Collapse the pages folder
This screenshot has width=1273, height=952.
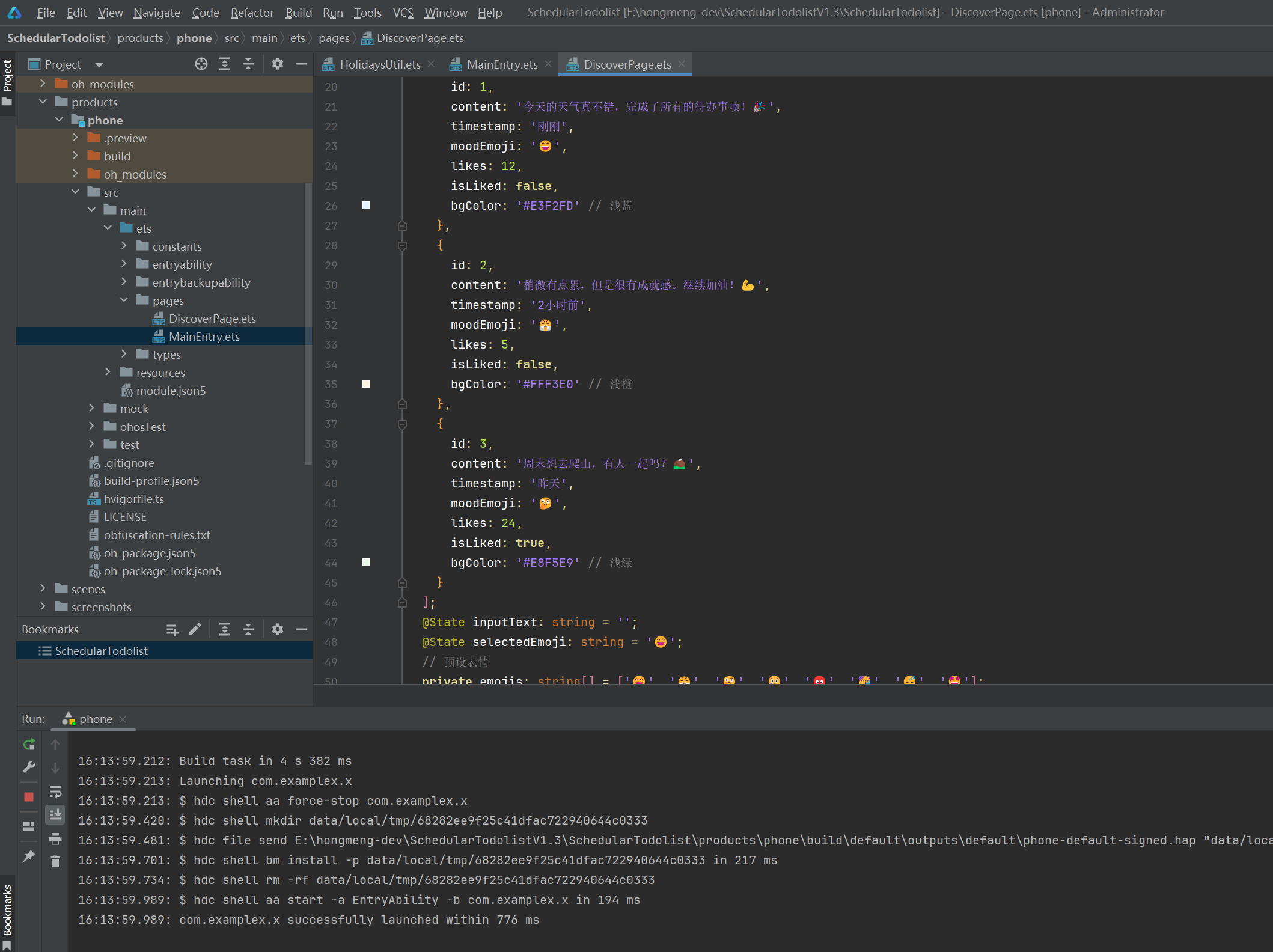pos(124,300)
